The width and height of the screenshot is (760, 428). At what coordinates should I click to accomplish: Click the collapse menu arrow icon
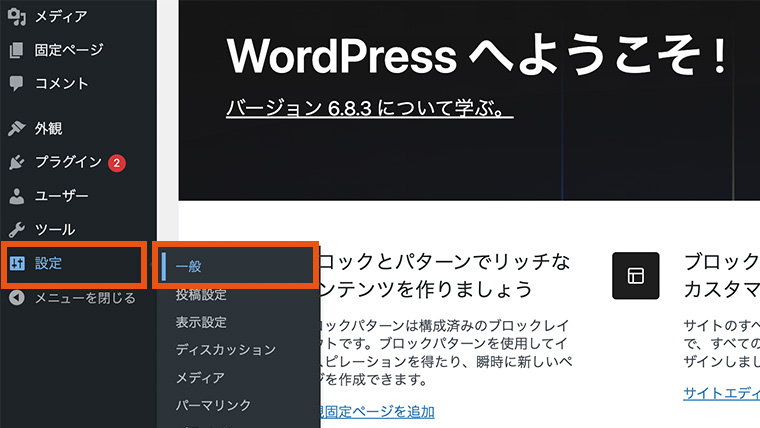[x=17, y=298]
